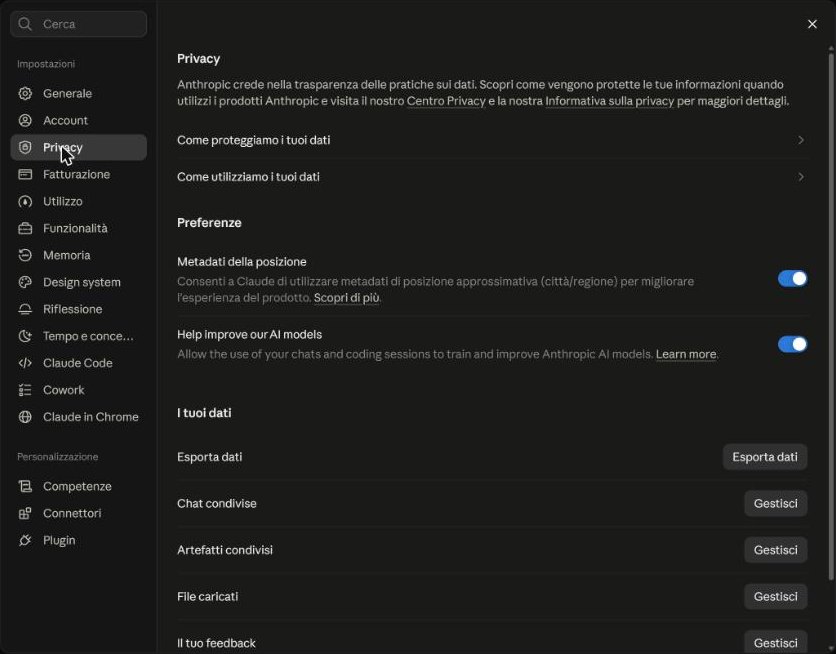The width and height of the screenshot is (836, 654).
Task: Select Memoria in sidebar
Action: [x=78, y=255]
